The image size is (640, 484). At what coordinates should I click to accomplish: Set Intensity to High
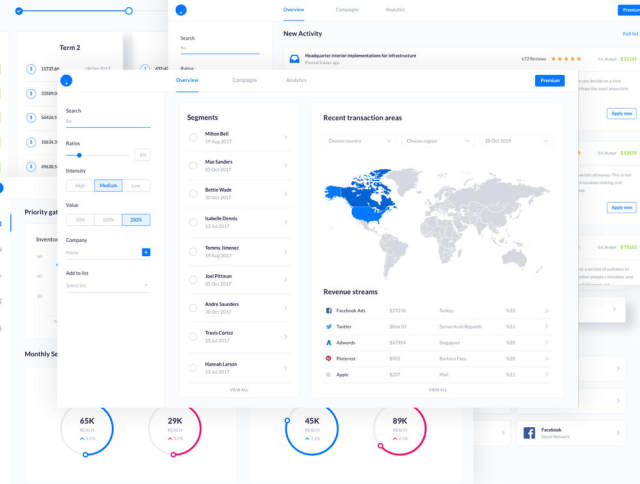[80, 186]
